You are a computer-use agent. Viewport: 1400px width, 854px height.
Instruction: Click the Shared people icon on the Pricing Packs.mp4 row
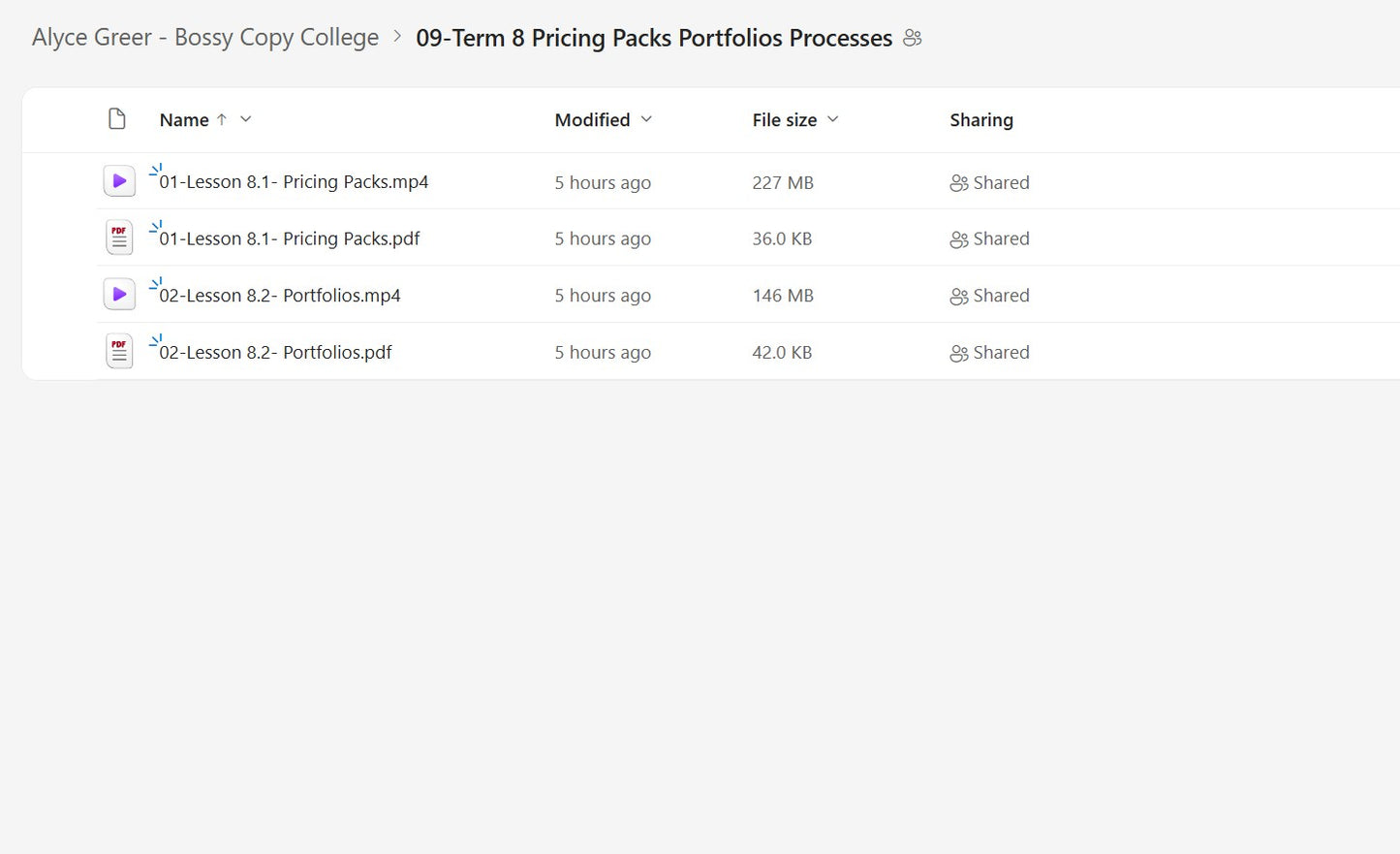point(957,182)
